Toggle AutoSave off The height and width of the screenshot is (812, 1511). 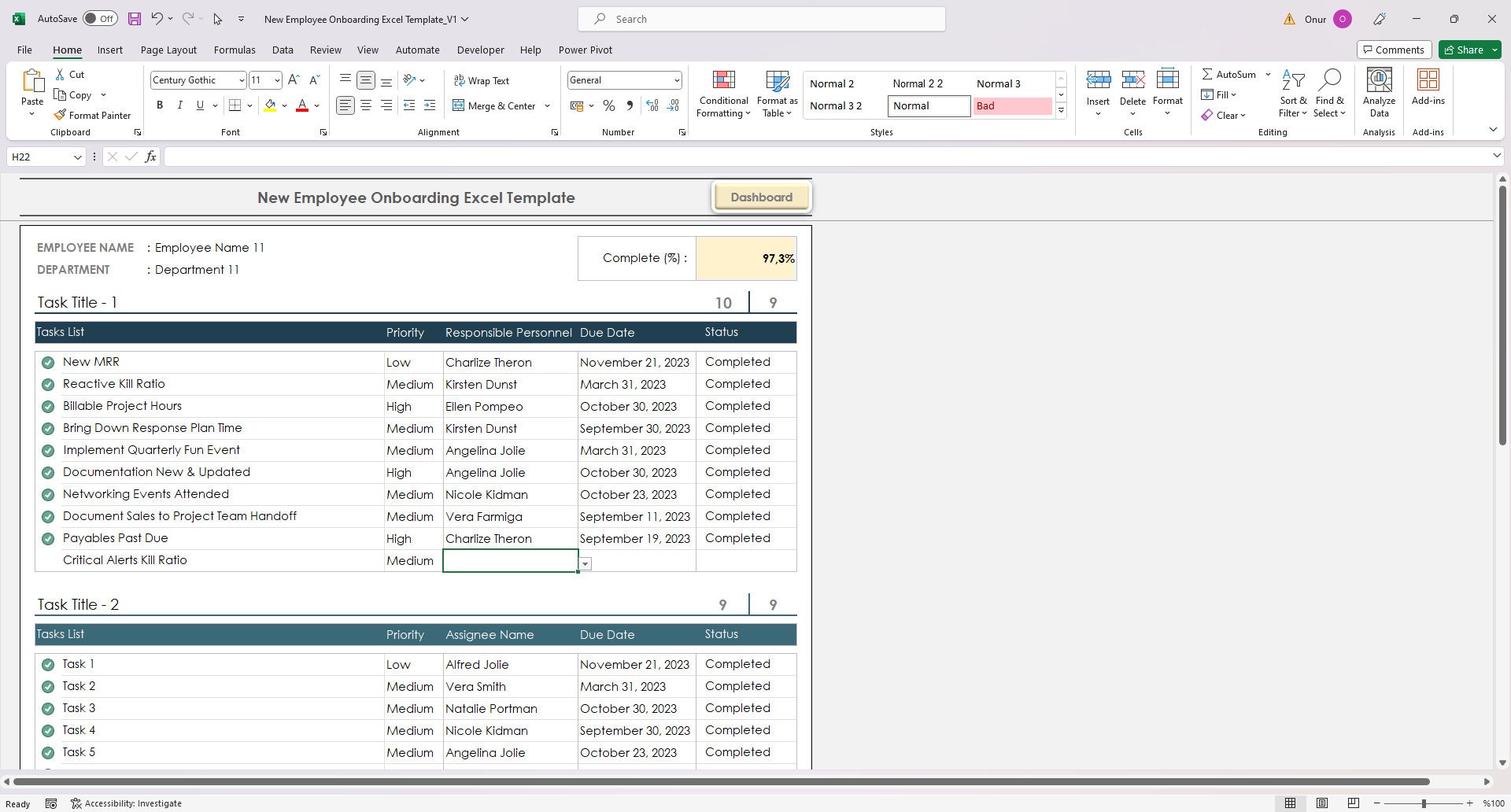tap(100, 18)
